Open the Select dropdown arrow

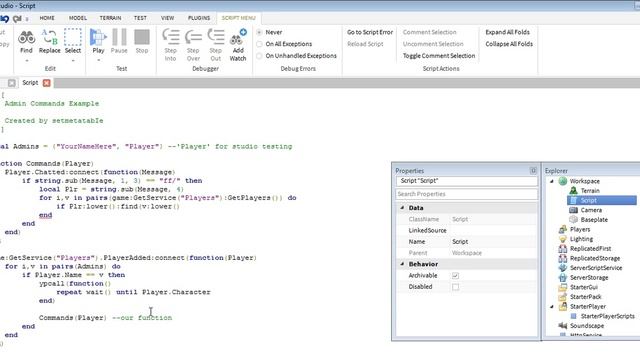(x=73, y=60)
